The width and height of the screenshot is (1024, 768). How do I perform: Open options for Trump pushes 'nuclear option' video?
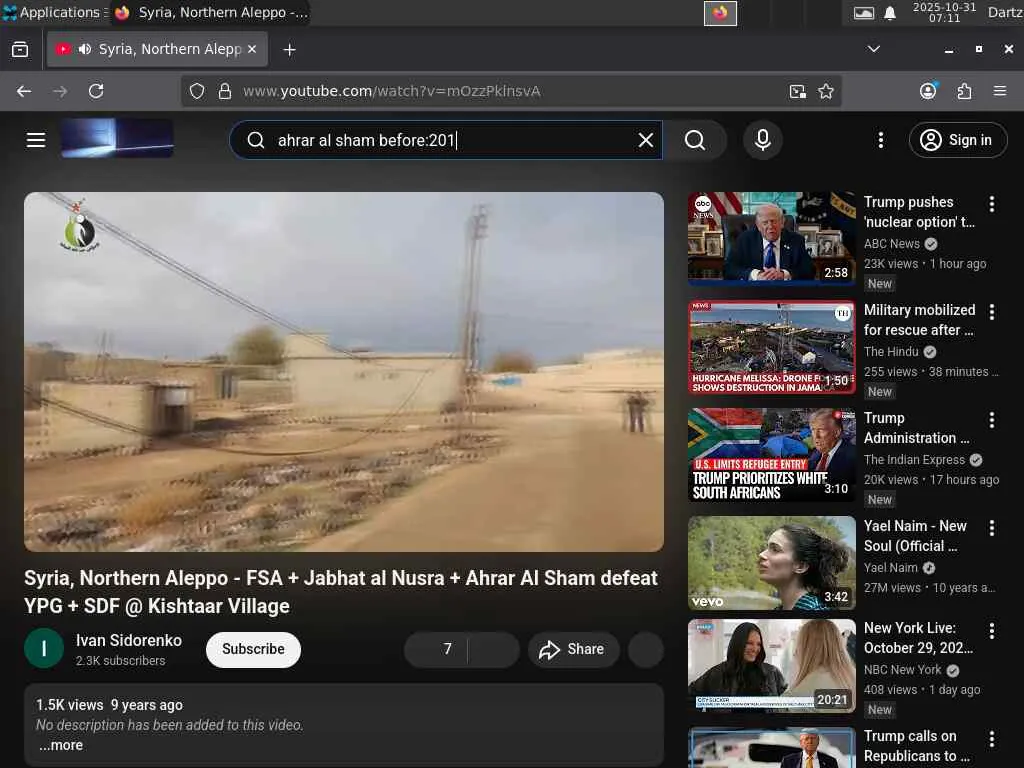pyautogui.click(x=991, y=204)
